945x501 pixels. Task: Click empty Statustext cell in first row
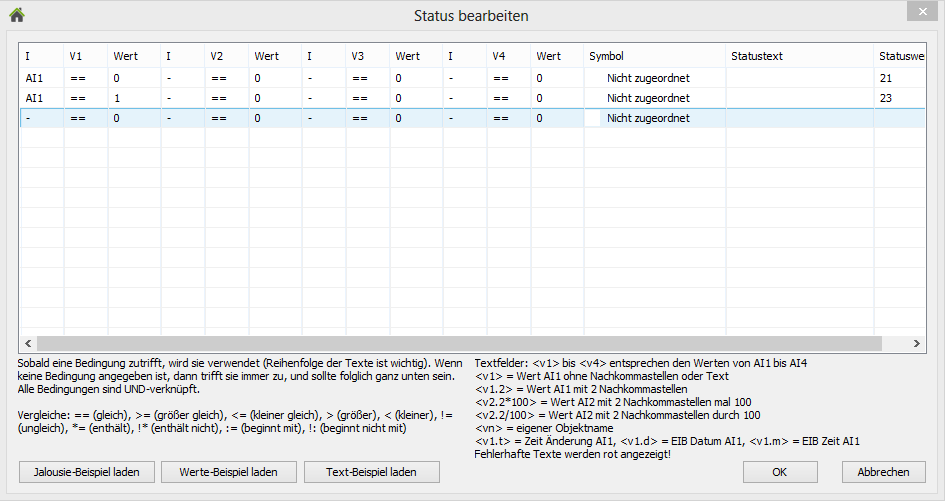[x=800, y=78]
